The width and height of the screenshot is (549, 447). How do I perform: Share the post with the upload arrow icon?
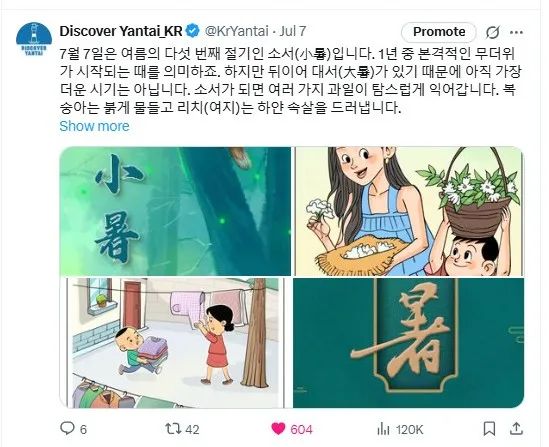[x=517, y=428]
